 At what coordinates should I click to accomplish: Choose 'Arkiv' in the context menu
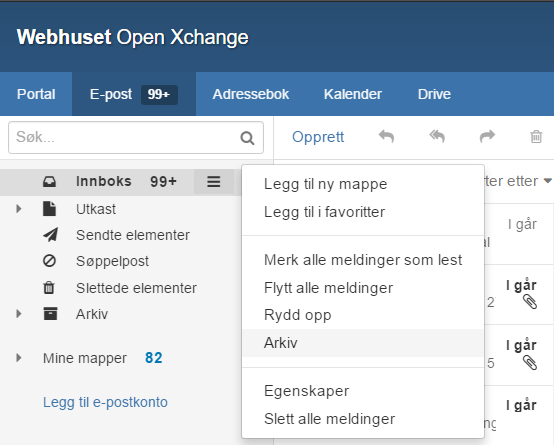click(363, 343)
